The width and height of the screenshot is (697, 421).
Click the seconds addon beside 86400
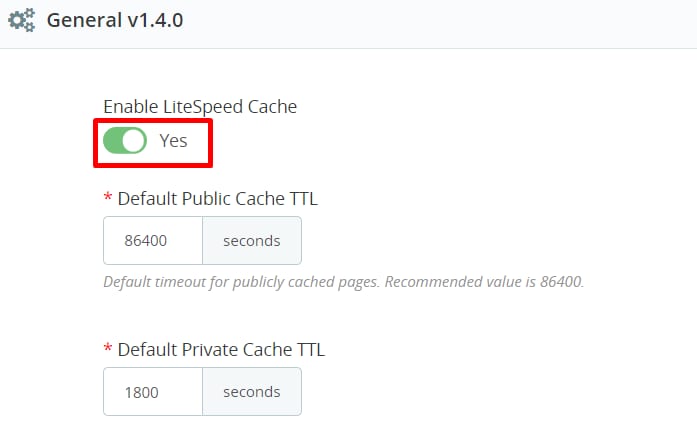[251, 241]
